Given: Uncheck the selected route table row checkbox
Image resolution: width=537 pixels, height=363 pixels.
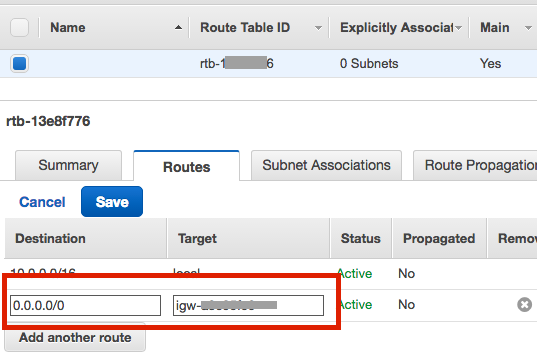Looking at the screenshot, I should (20, 63).
